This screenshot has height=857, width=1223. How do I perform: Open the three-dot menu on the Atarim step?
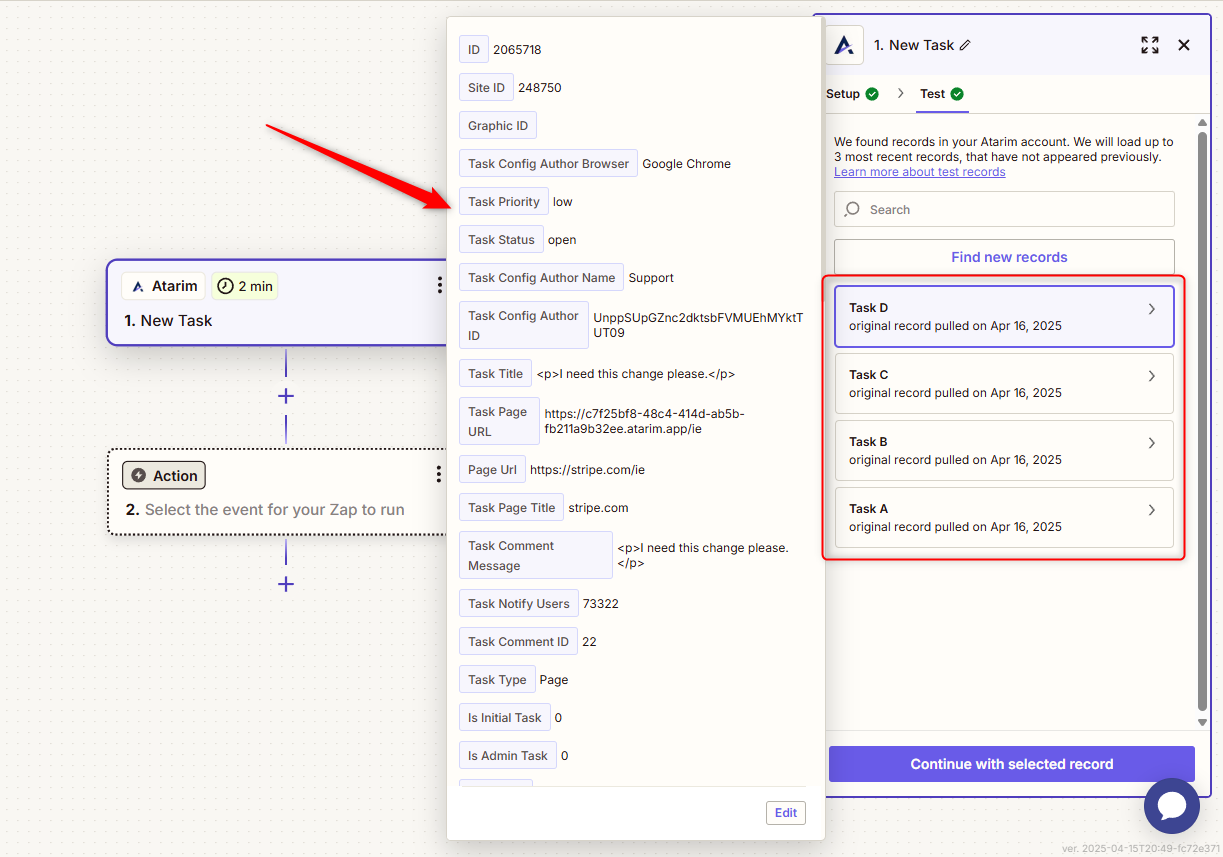click(439, 286)
